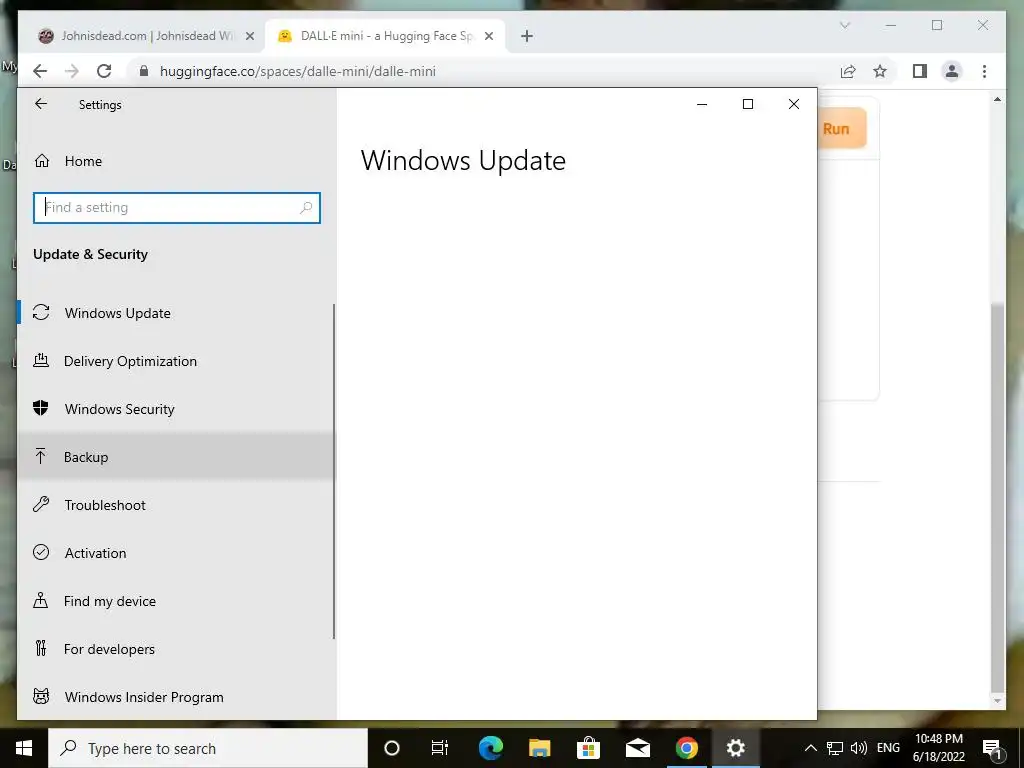Open Task View on taskbar
The height and width of the screenshot is (768, 1024).
click(440, 748)
